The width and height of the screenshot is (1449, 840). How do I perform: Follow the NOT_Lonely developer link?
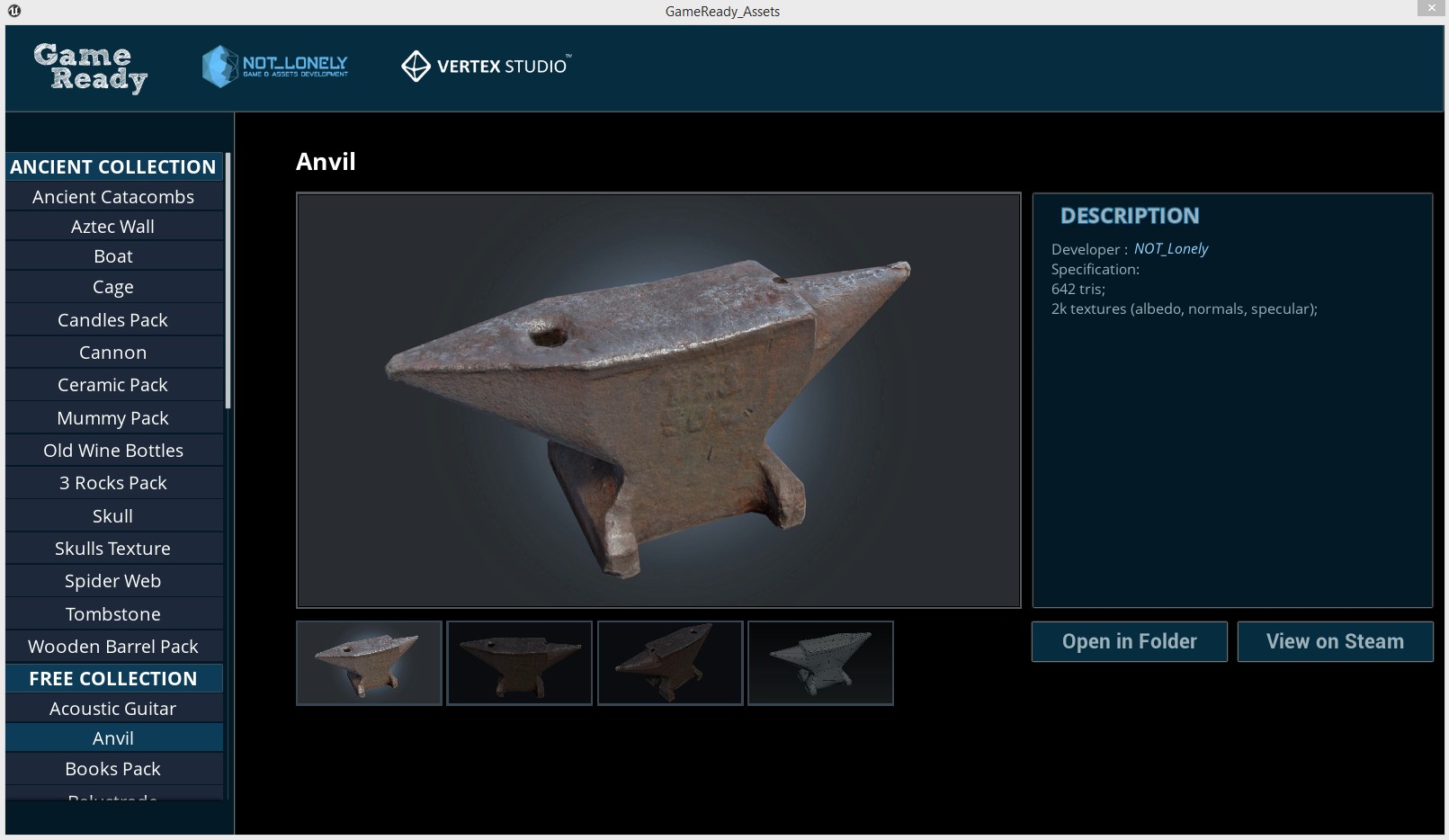tap(1170, 249)
